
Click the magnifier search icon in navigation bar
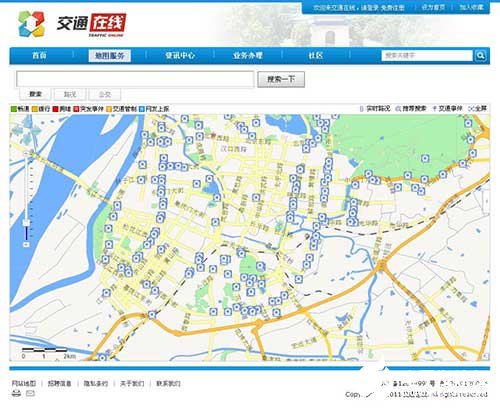pyautogui.click(x=480, y=55)
